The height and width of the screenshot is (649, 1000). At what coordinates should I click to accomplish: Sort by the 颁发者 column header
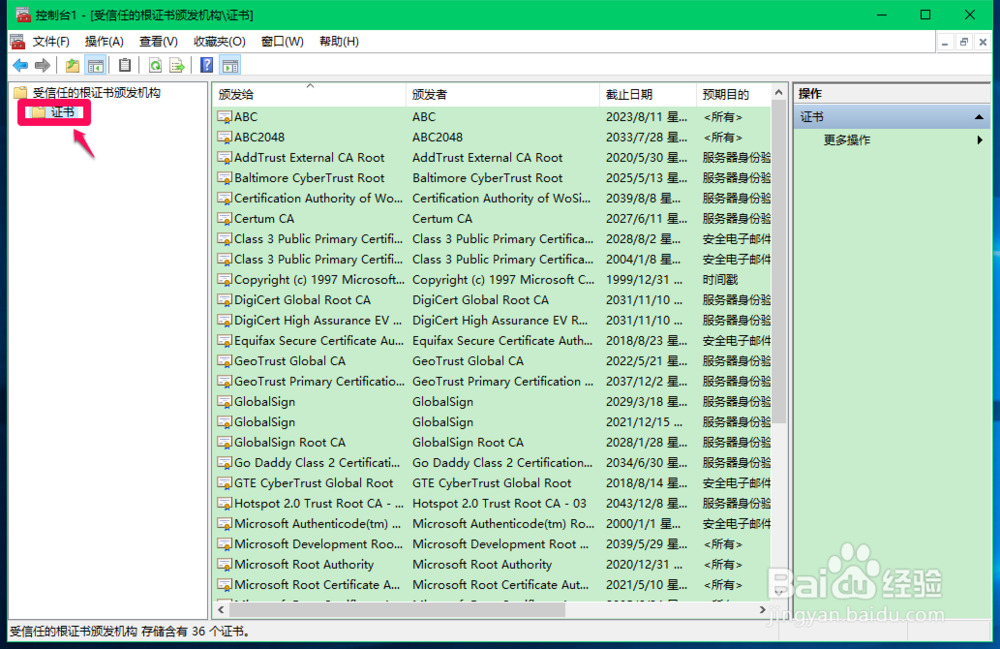tap(503, 94)
